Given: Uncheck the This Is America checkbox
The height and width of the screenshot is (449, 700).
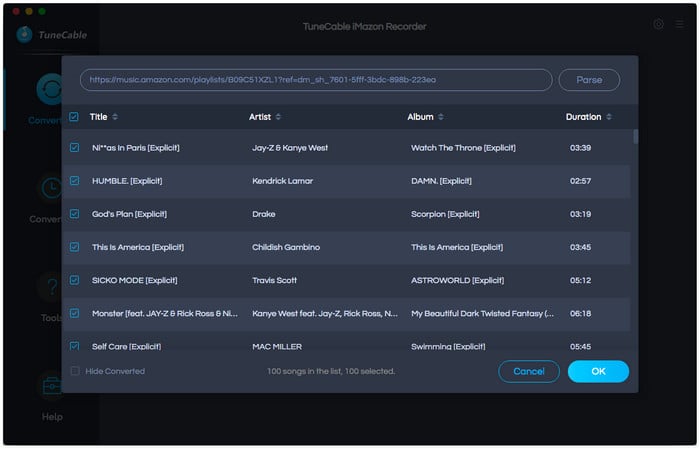Looking at the screenshot, I should [x=75, y=247].
